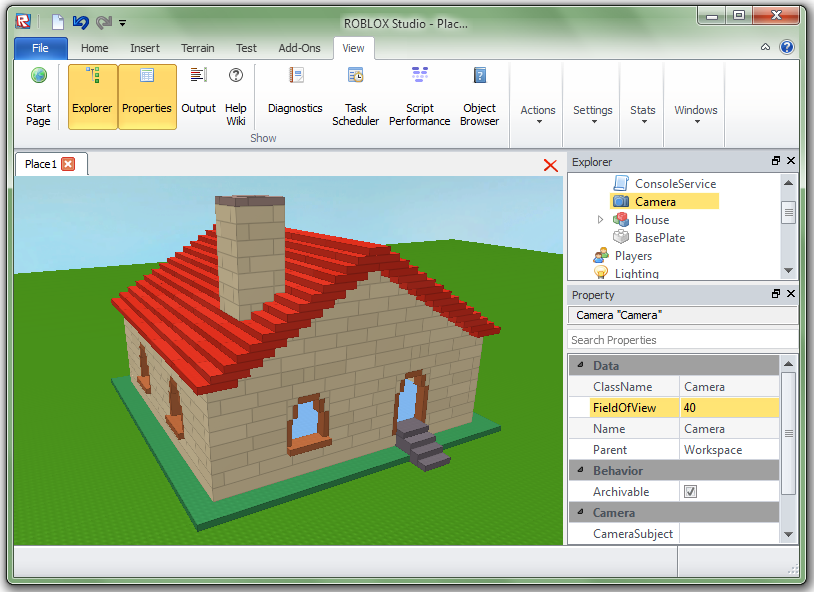Click the red X above the viewport
This screenshot has height=592, width=814.
pos(550,166)
